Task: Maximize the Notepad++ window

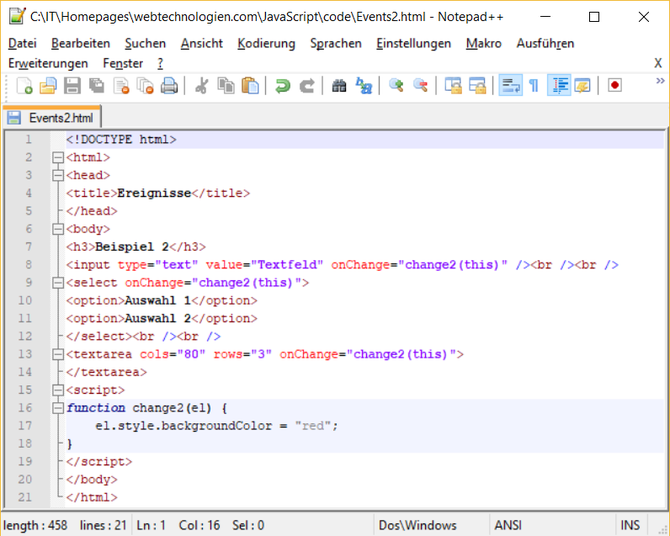Action: pos(594,17)
